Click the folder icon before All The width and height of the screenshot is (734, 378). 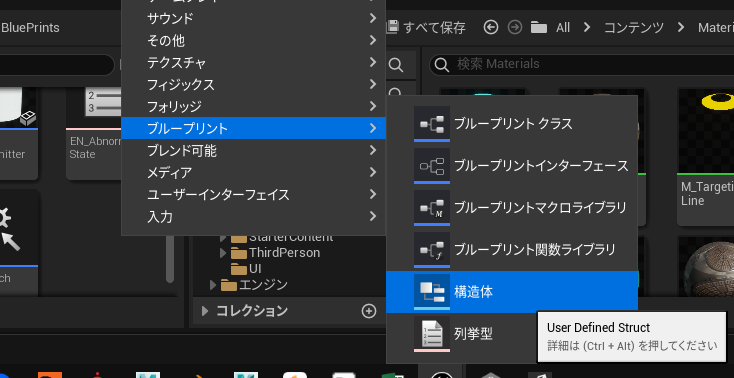pyautogui.click(x=539, y=28)
